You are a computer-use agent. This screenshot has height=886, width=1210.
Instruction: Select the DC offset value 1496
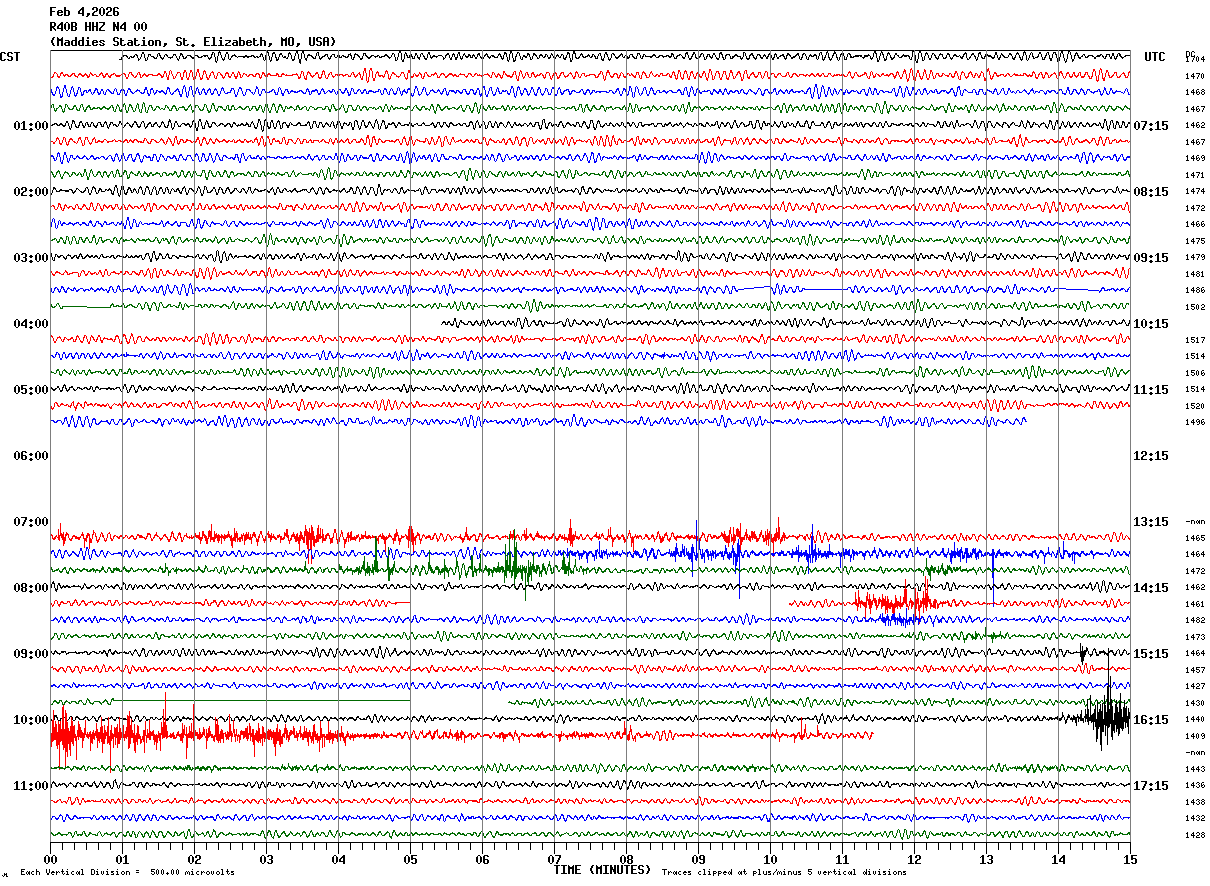(x=1195, y=422)
